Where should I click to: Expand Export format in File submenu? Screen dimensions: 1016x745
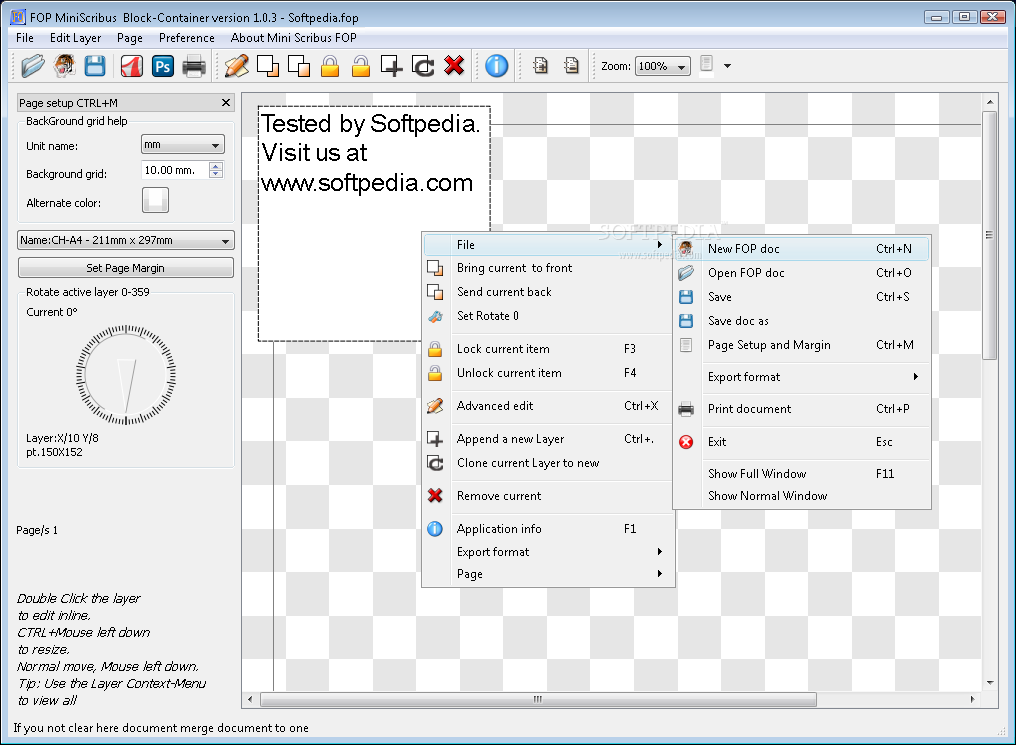[802, 377]
